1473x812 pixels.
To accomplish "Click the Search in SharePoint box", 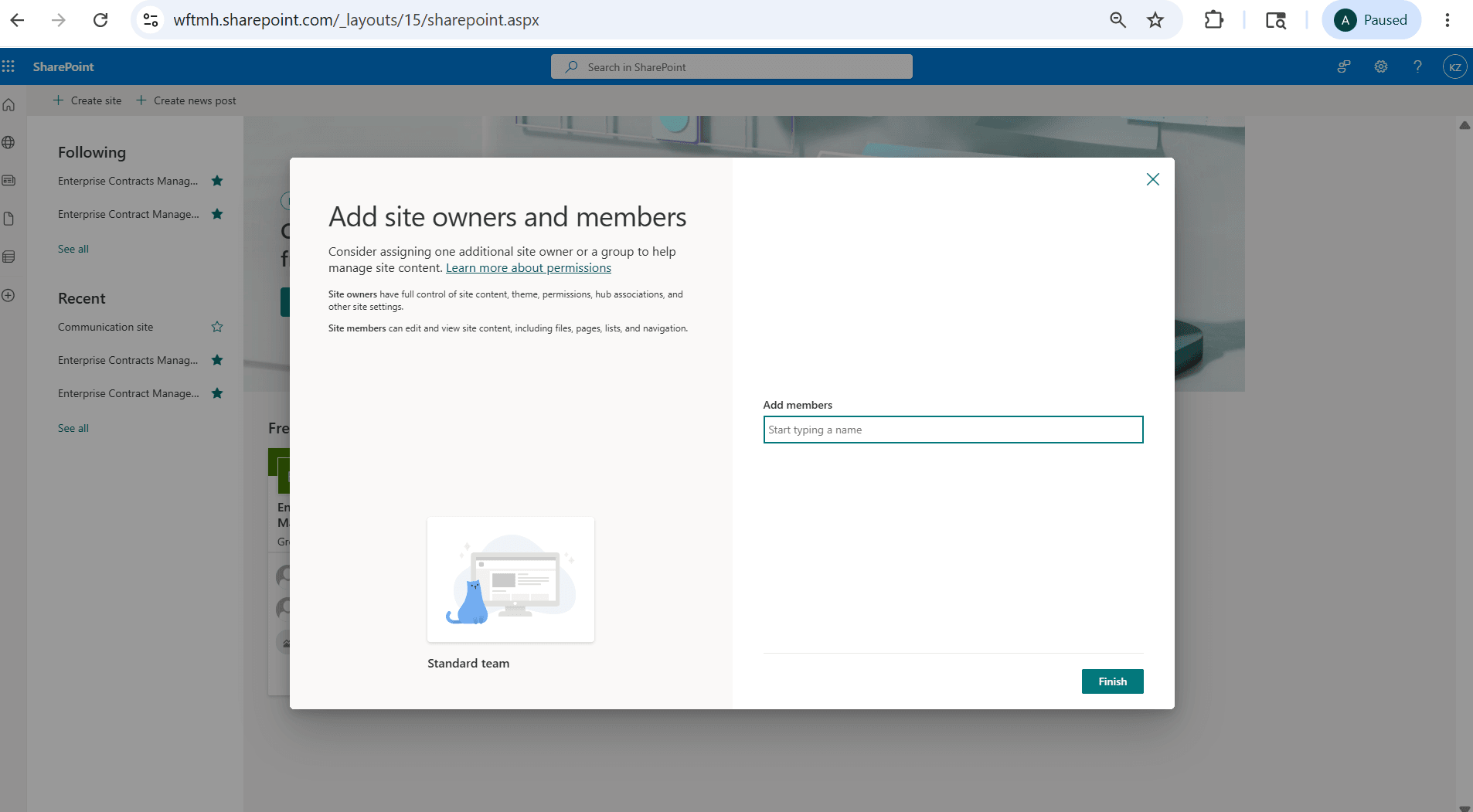I will pos(731,66).
